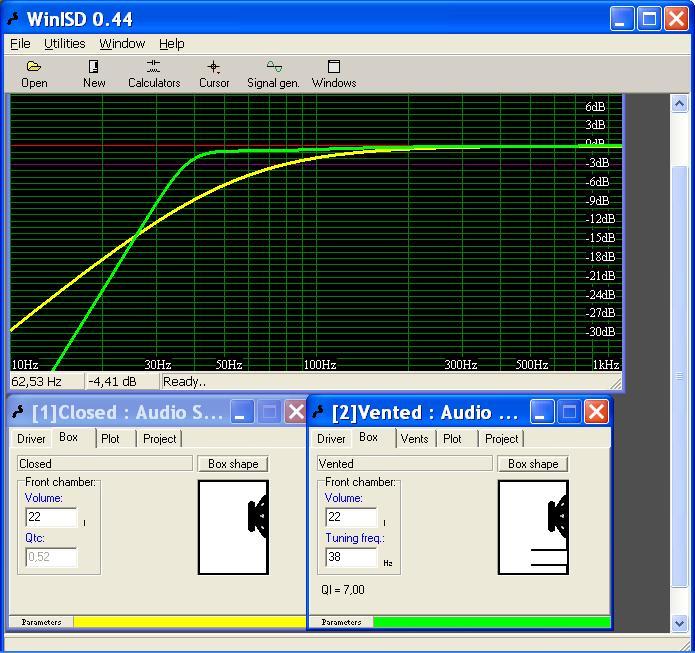695x653 pixels.
Task: Minimize the main WinISD window
Action: coord(621,19)
